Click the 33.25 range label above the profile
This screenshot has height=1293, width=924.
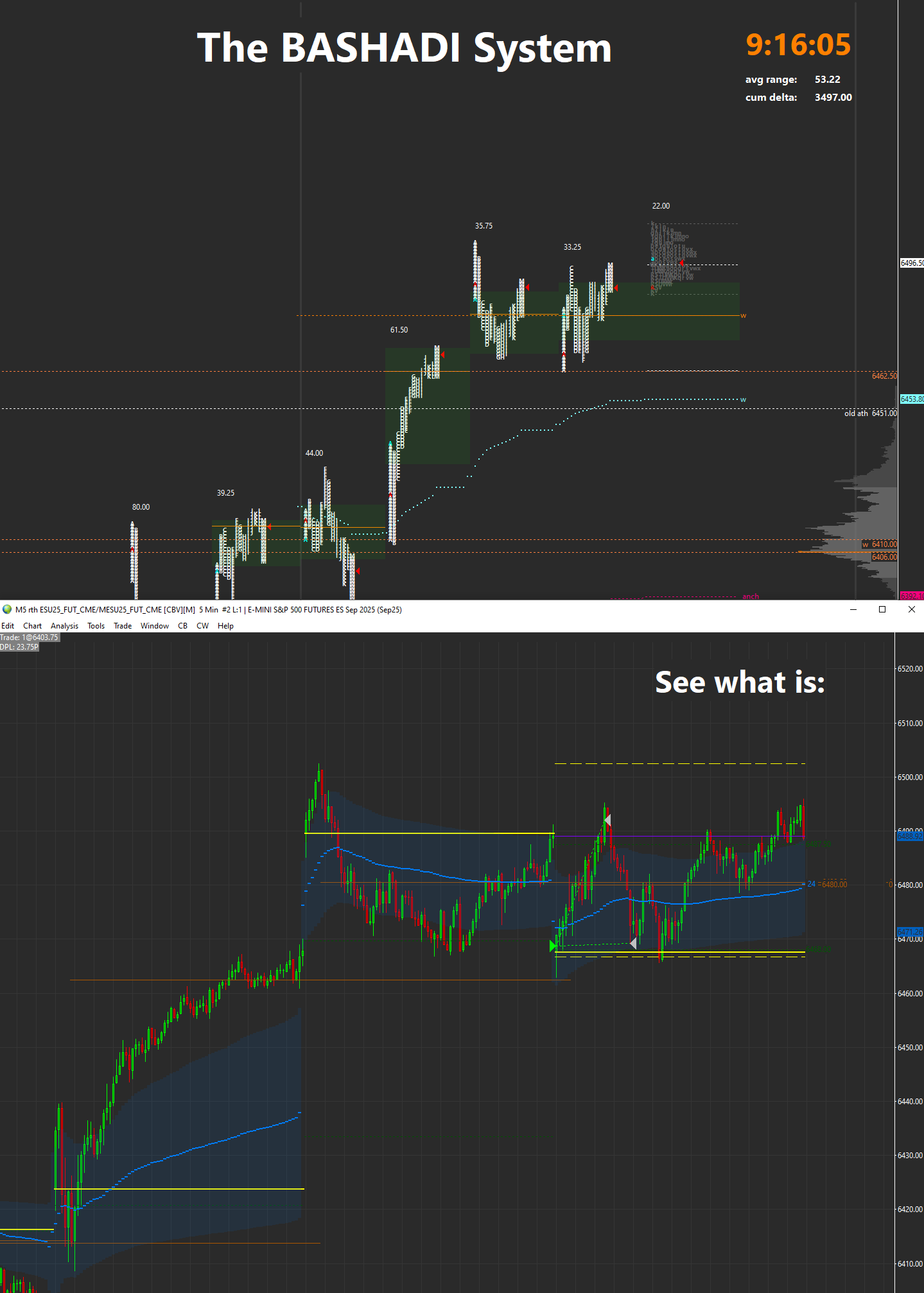coord(573,247)
